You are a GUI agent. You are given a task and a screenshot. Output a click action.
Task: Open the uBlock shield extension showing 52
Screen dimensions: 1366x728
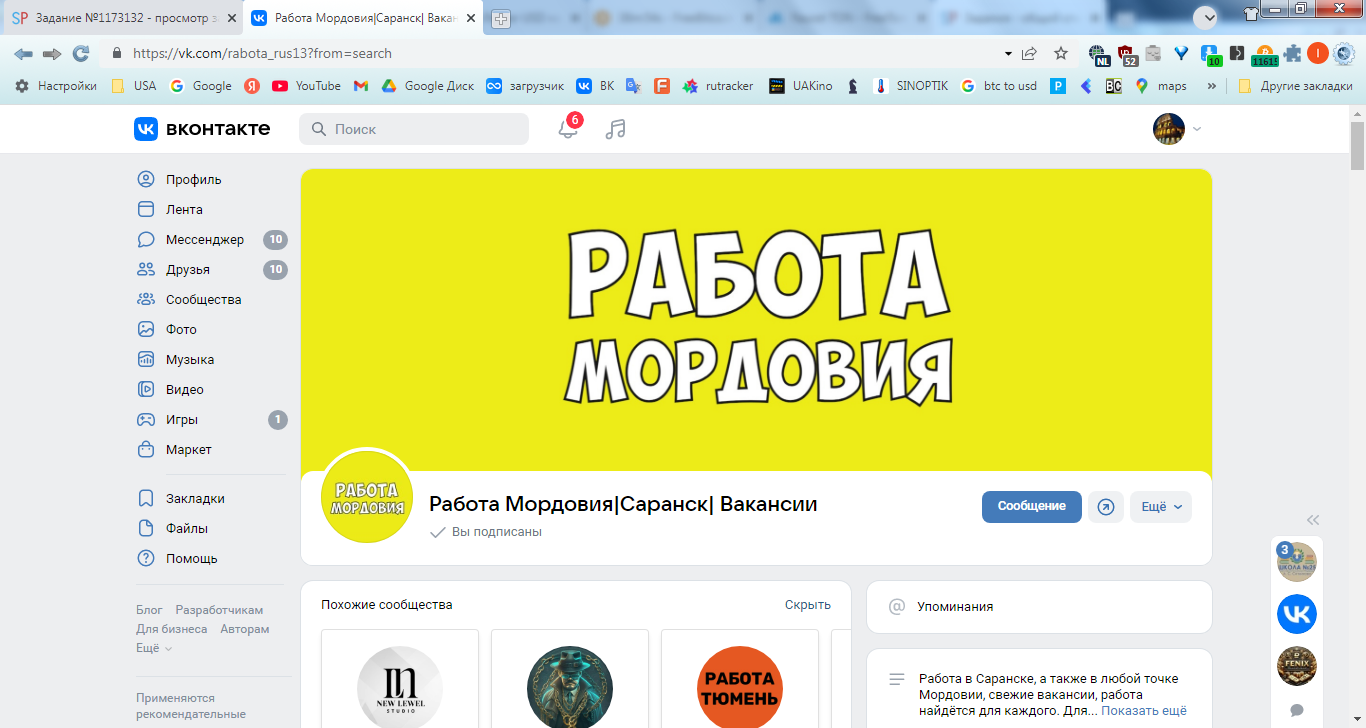(1127, 55)
